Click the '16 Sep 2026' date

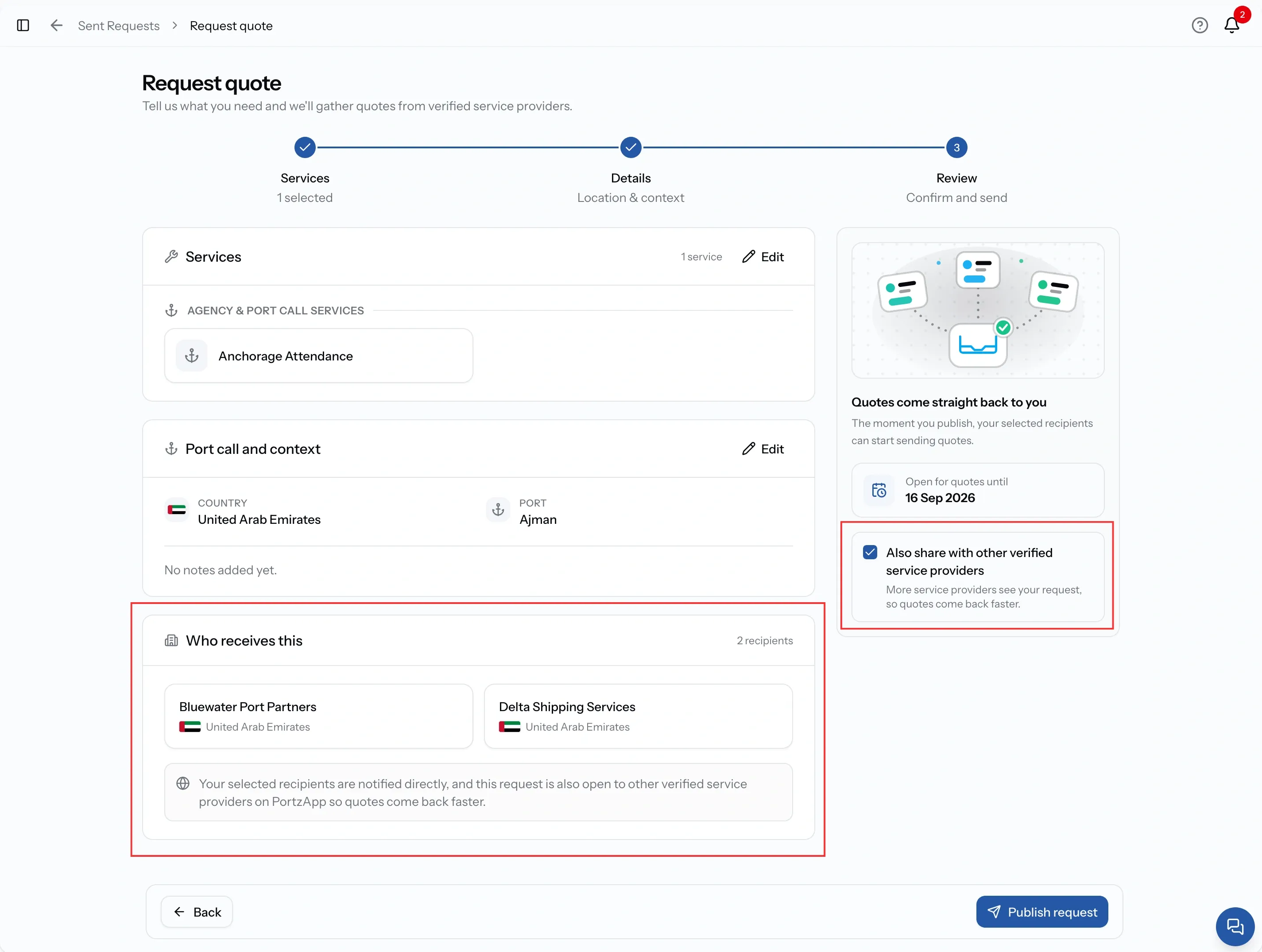click(x=940, y=498)
